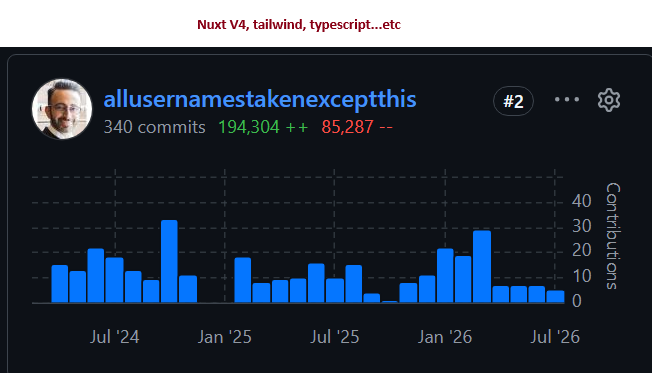This screenshot has height=373, width=652.
Task: Open the three-dots more options menu
Action: click(567, 99)
